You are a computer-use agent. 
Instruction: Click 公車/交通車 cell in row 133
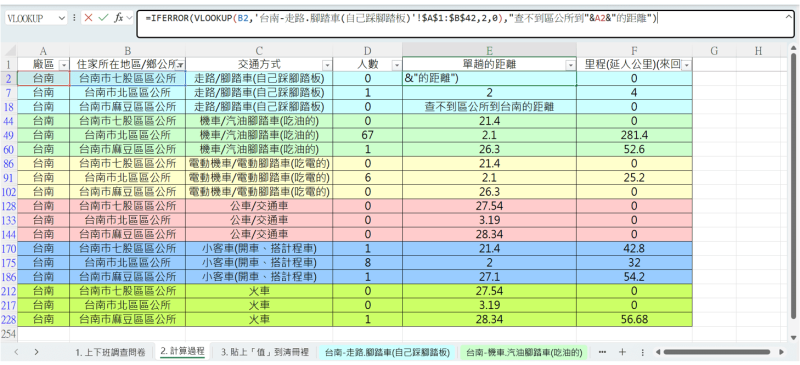(259, 220)
